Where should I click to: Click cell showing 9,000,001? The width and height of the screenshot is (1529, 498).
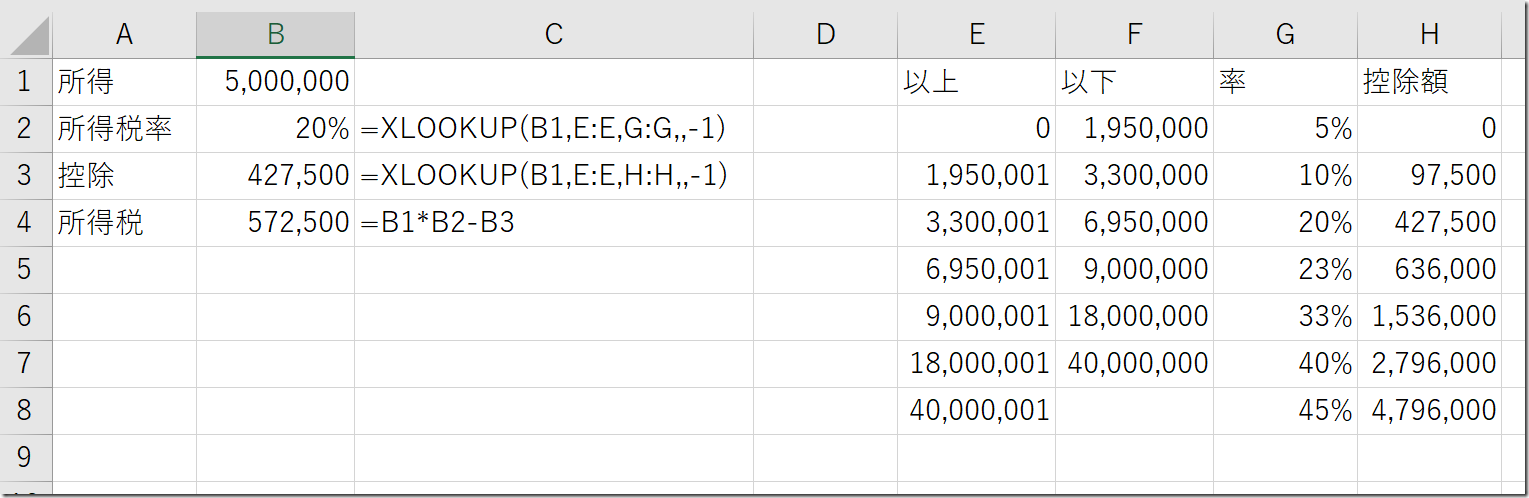click(976, 317)
